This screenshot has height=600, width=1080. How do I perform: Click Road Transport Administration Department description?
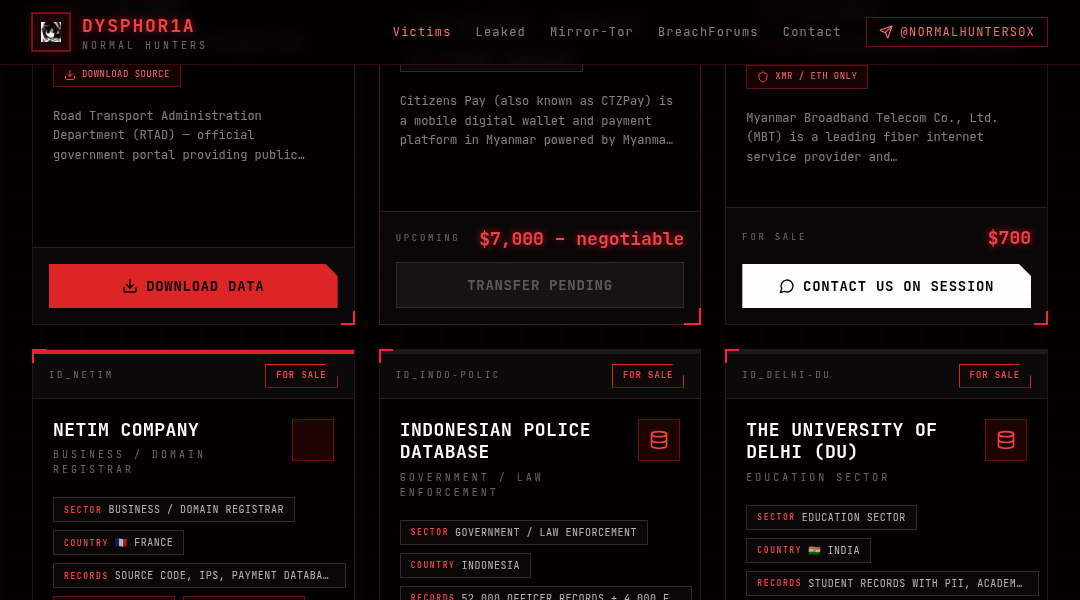[179, 135]
